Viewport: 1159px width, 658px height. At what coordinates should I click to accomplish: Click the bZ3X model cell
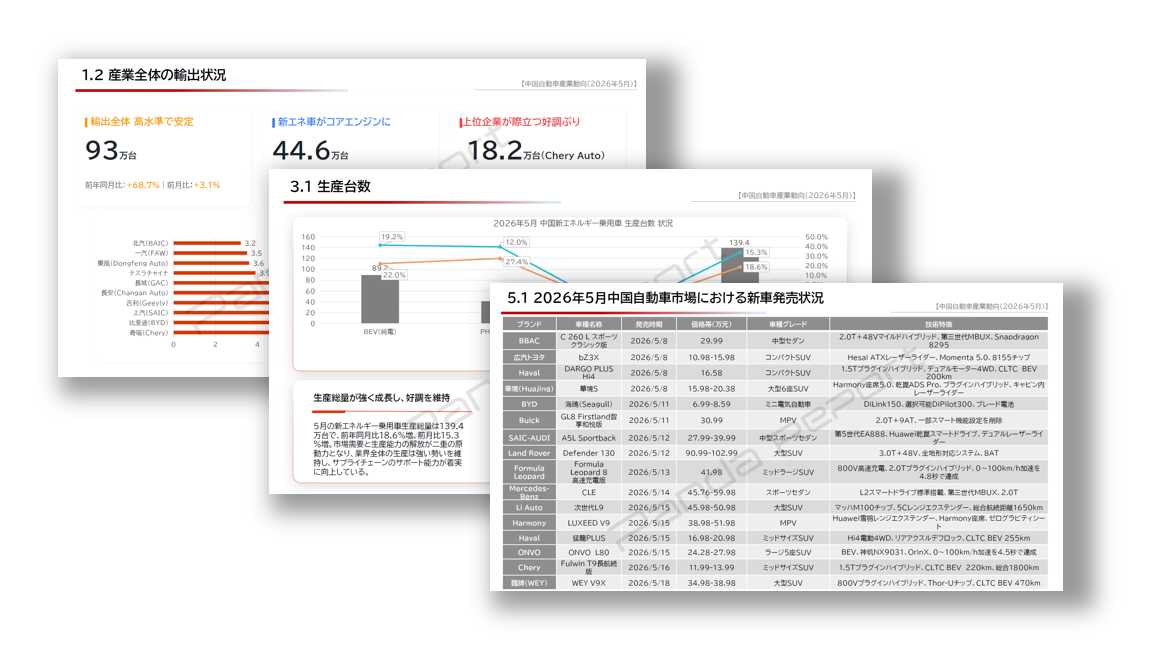click(588, 357)
